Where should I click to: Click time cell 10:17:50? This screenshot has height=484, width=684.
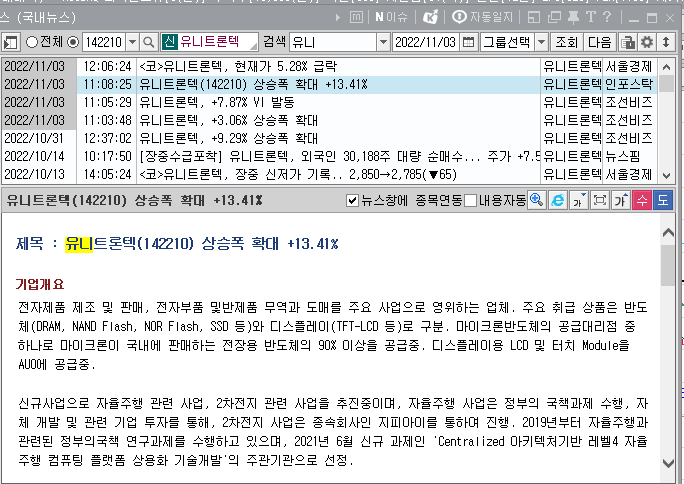(x=107, y=156)
